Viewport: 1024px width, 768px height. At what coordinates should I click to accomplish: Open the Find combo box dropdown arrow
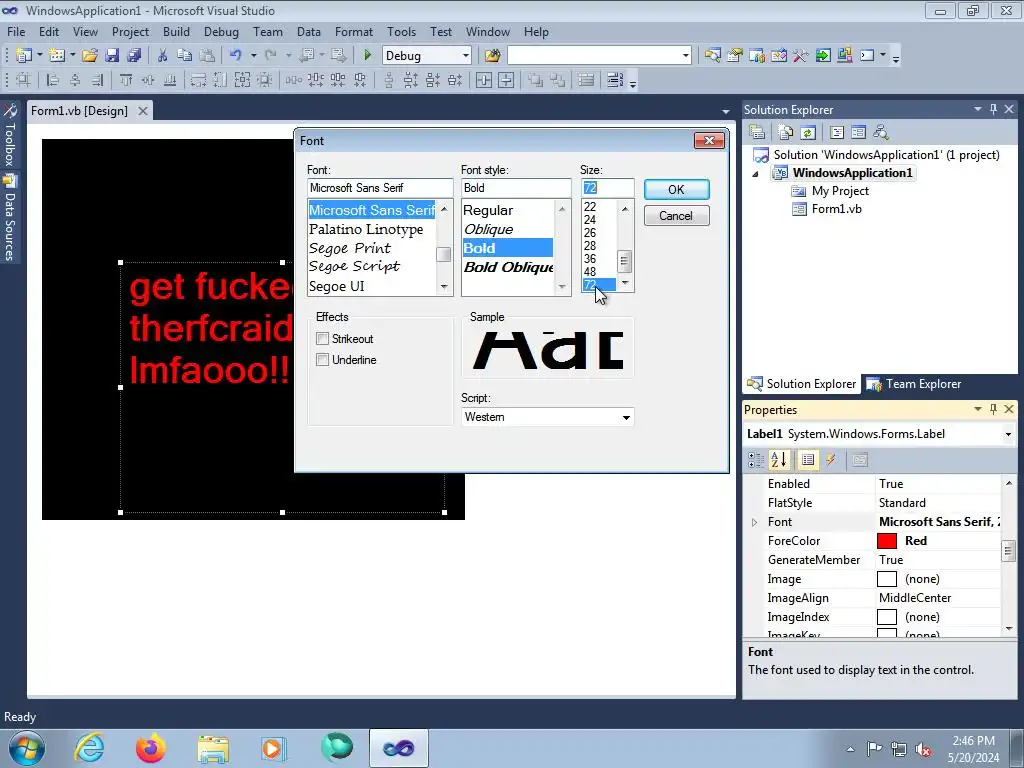click(x=685, y=56)
